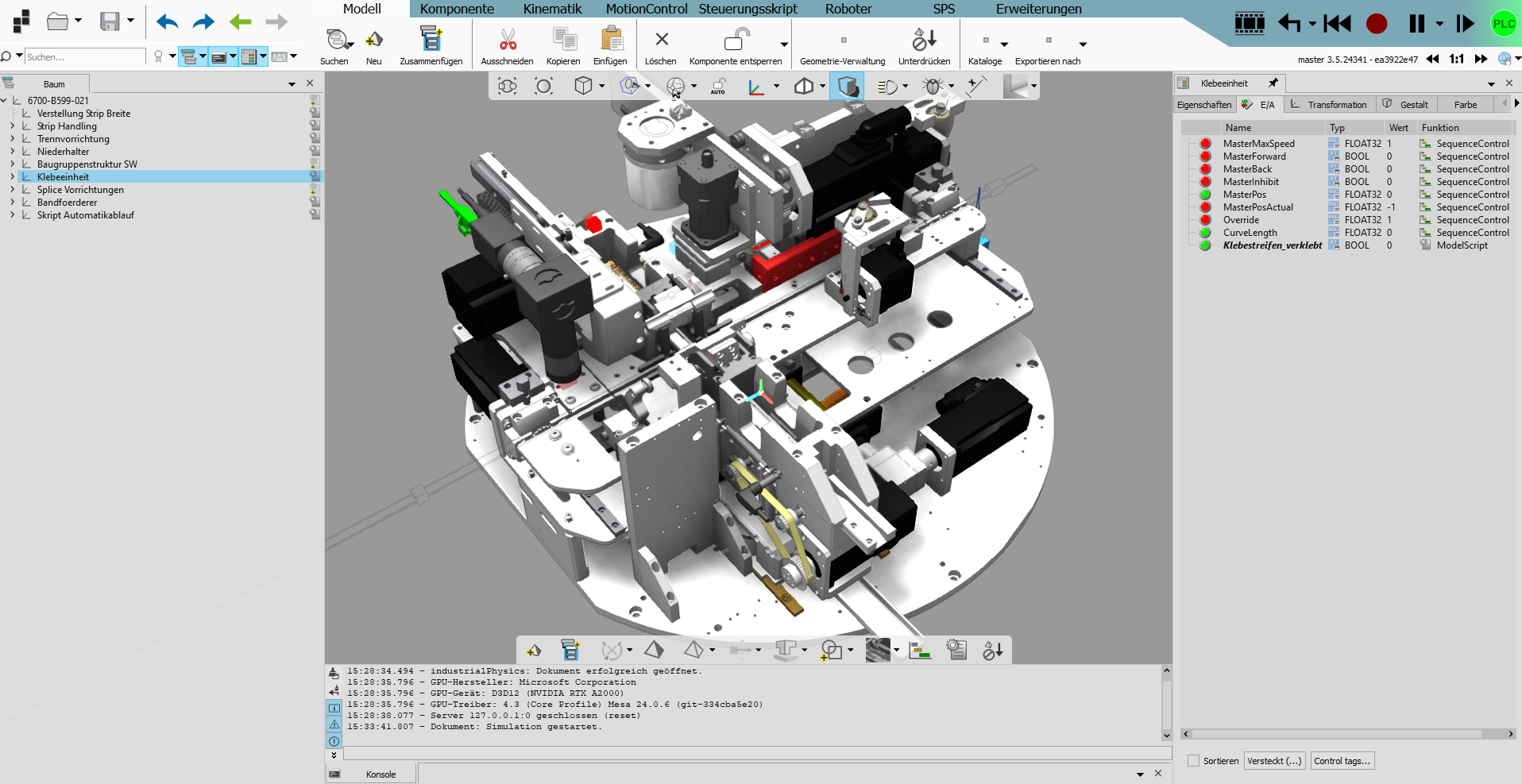Start recording with the red record button
1522x784 pixels.
(1376, 24)
